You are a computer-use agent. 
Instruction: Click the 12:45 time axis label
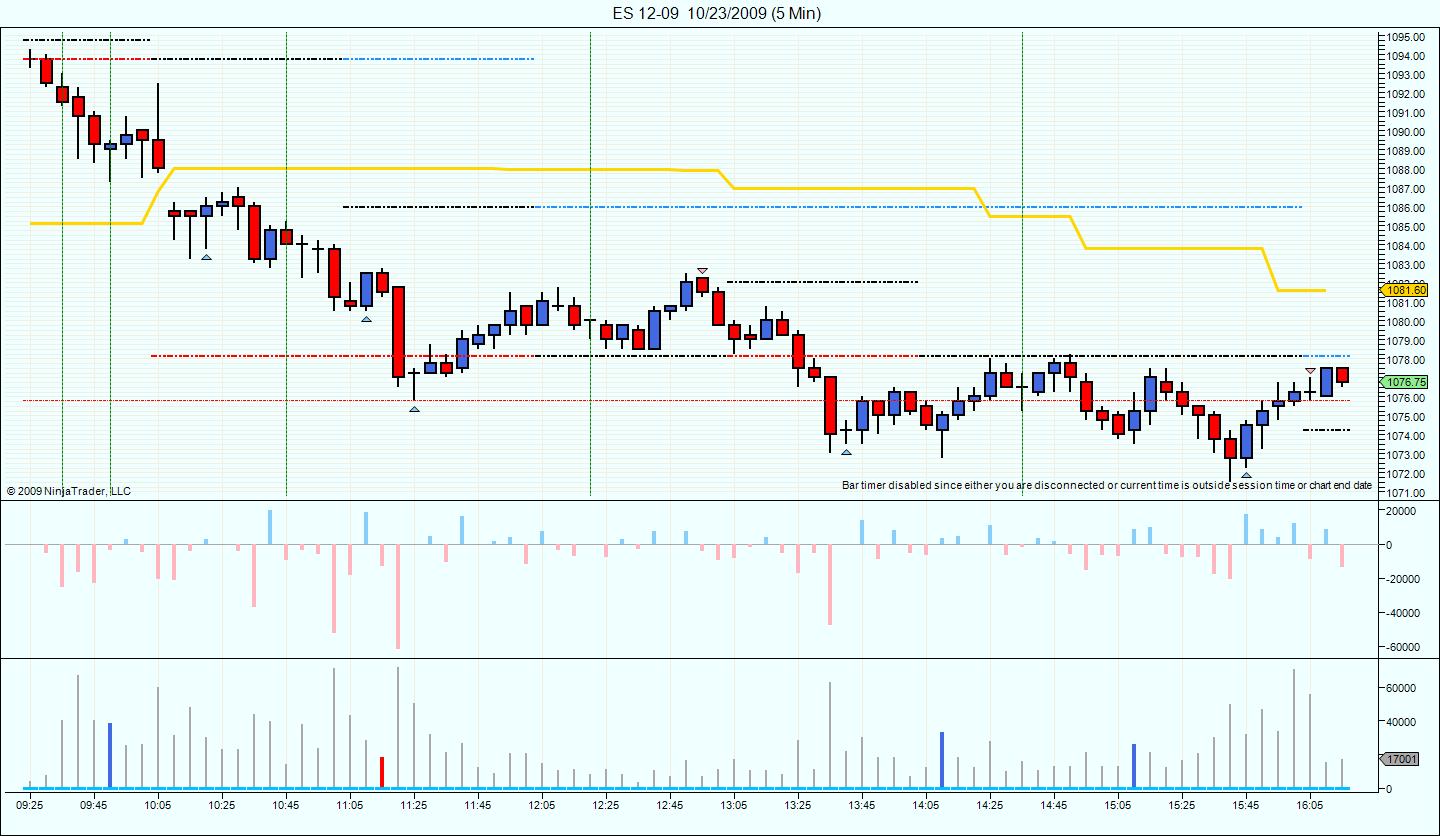(670, 804)
